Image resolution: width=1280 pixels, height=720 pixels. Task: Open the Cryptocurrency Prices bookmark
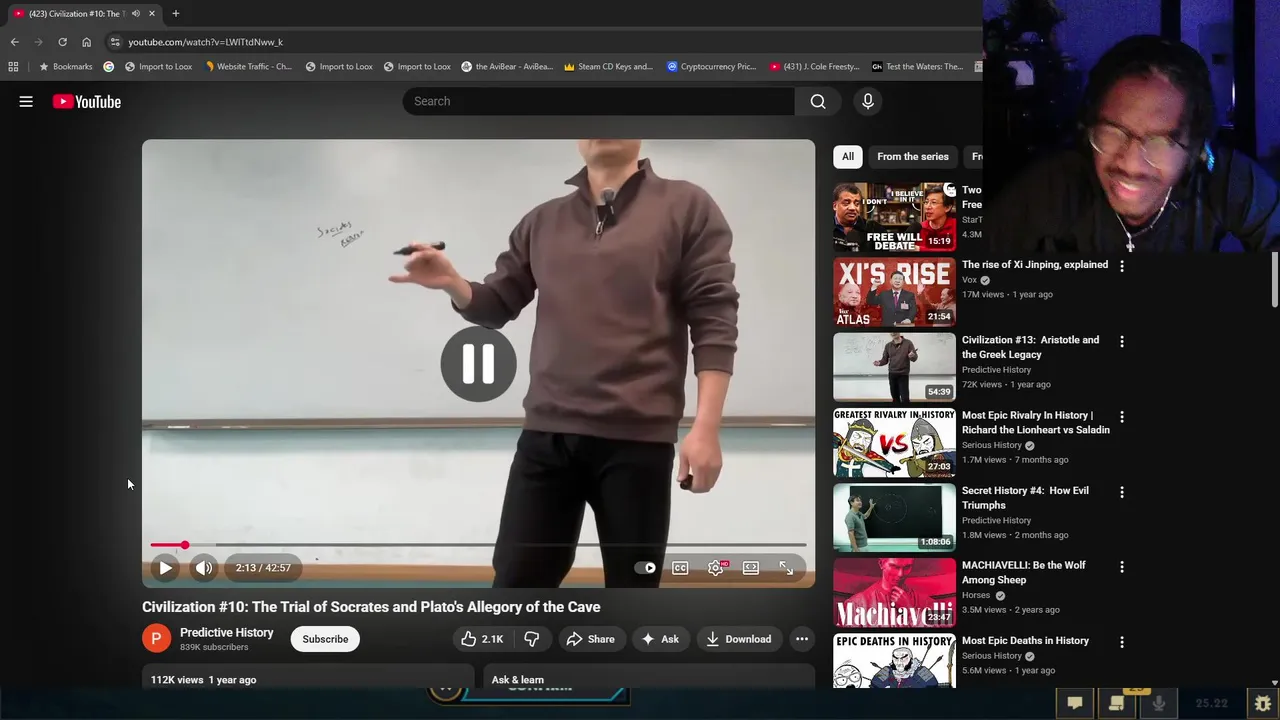[712, 67]
